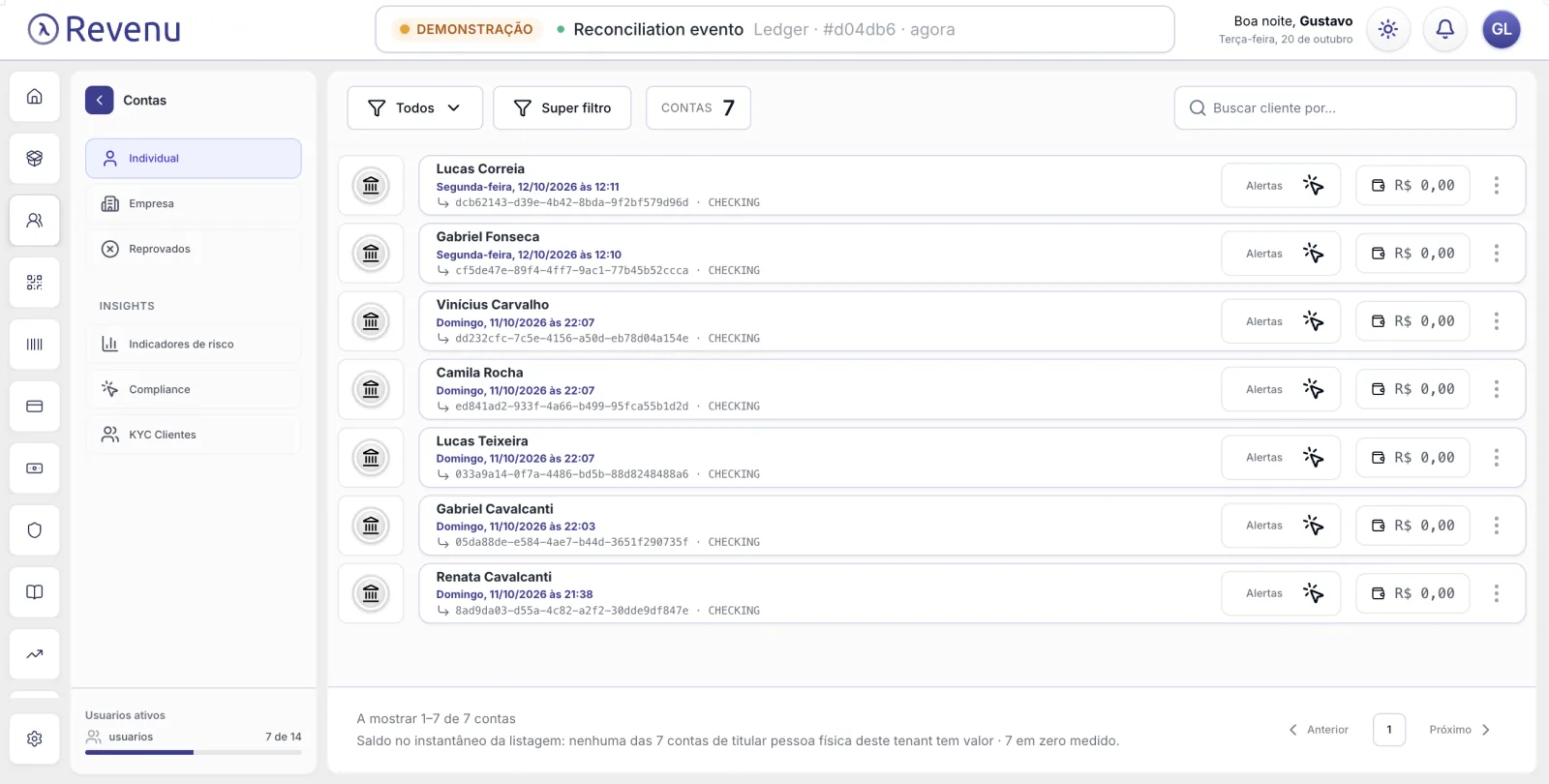
Task: Open the Todos filter dropdown
Action: [x=415, y=108]
